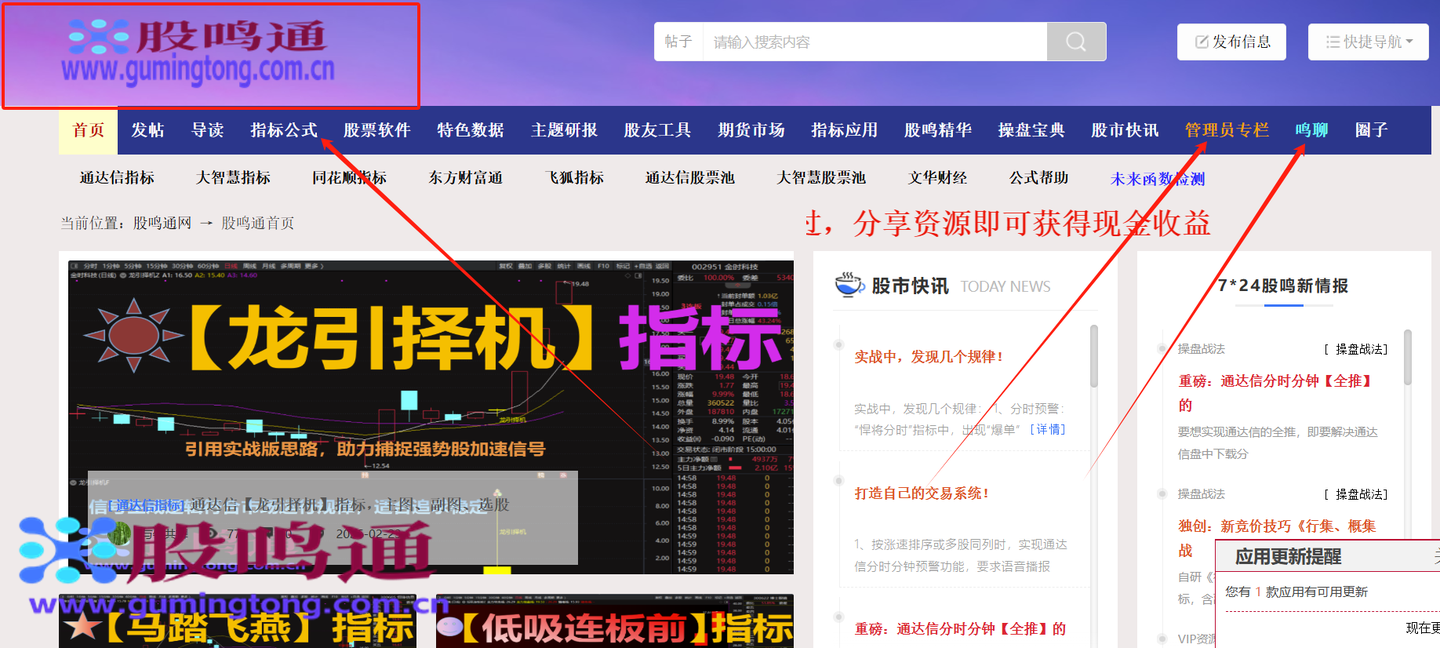Click the 7*24股鸣新情报 heading

1283,285
